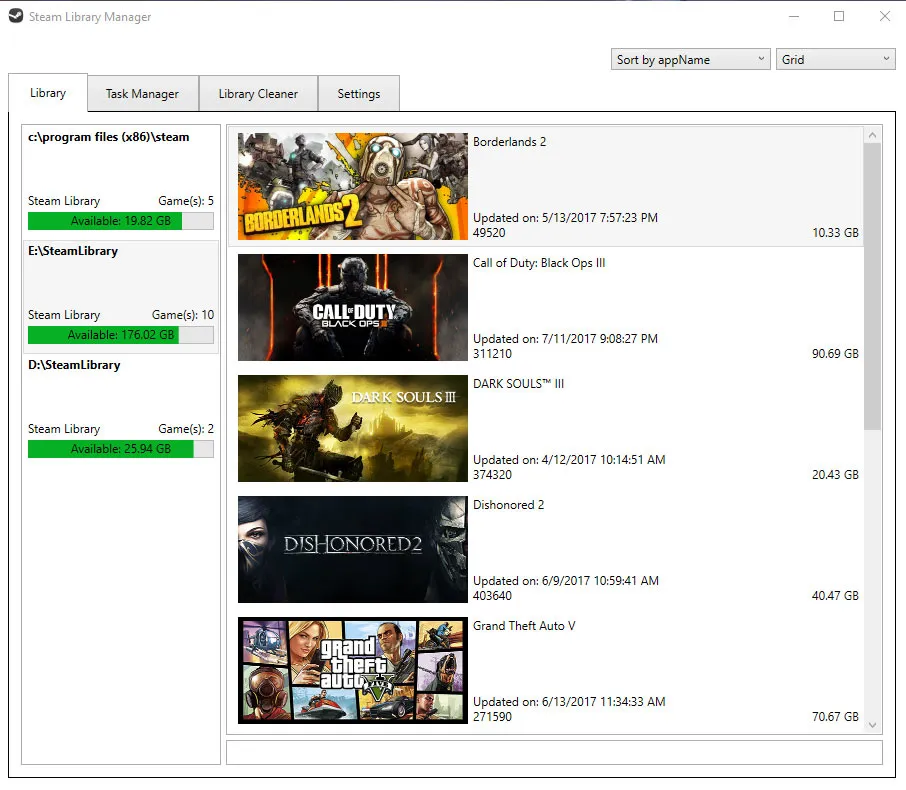Close the Steam Library Manager window
This screenshot has height=790, width=906.
point(885,17)
